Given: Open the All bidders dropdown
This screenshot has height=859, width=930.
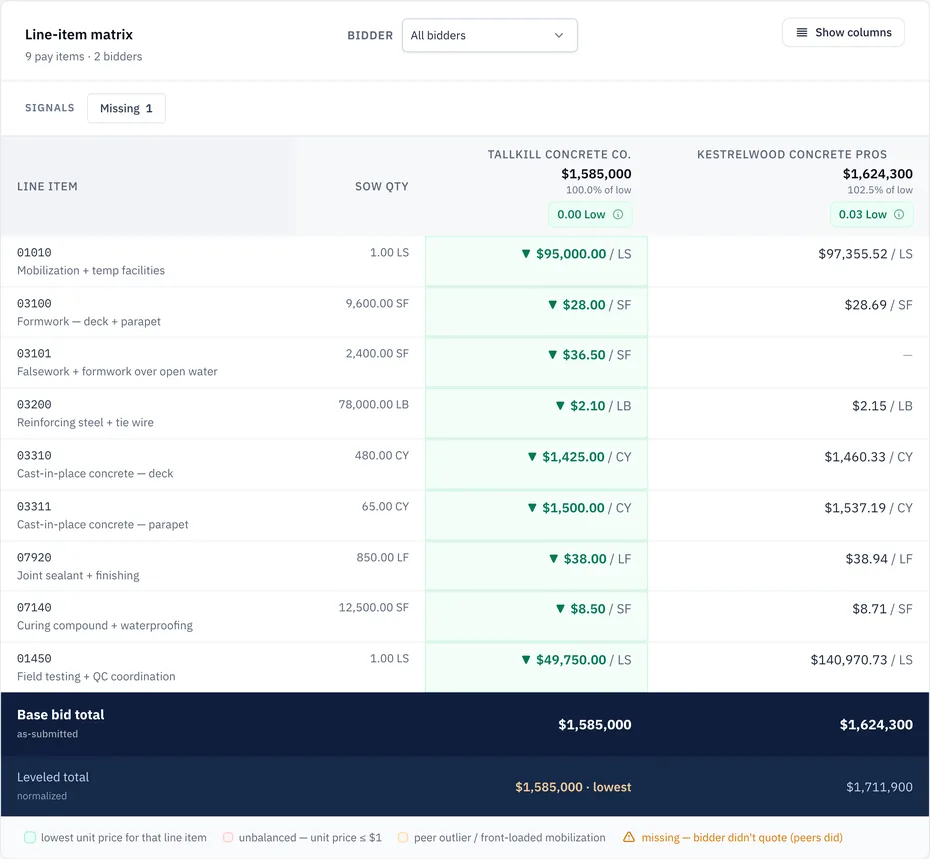Looking at the screenshot, I should click(489, 36).
